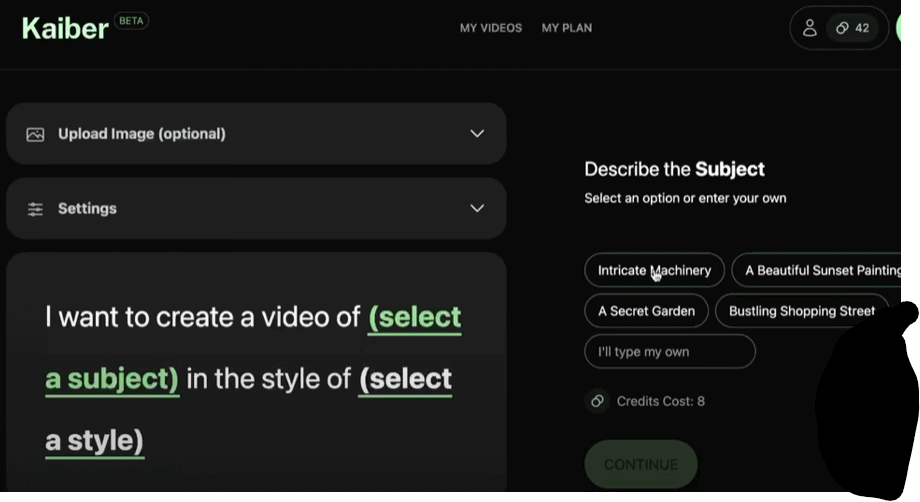Image resolution: width=920 pixels, height=502 pixels.
Task: Click the sliders icon beside Settings
Action: 35,209
